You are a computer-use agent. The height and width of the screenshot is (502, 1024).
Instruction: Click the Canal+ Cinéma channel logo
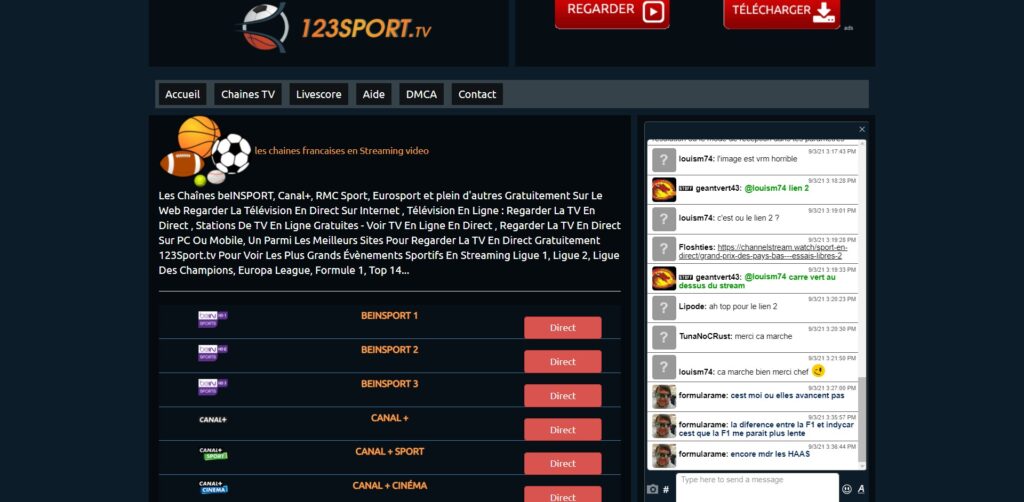tap(213, 488)
